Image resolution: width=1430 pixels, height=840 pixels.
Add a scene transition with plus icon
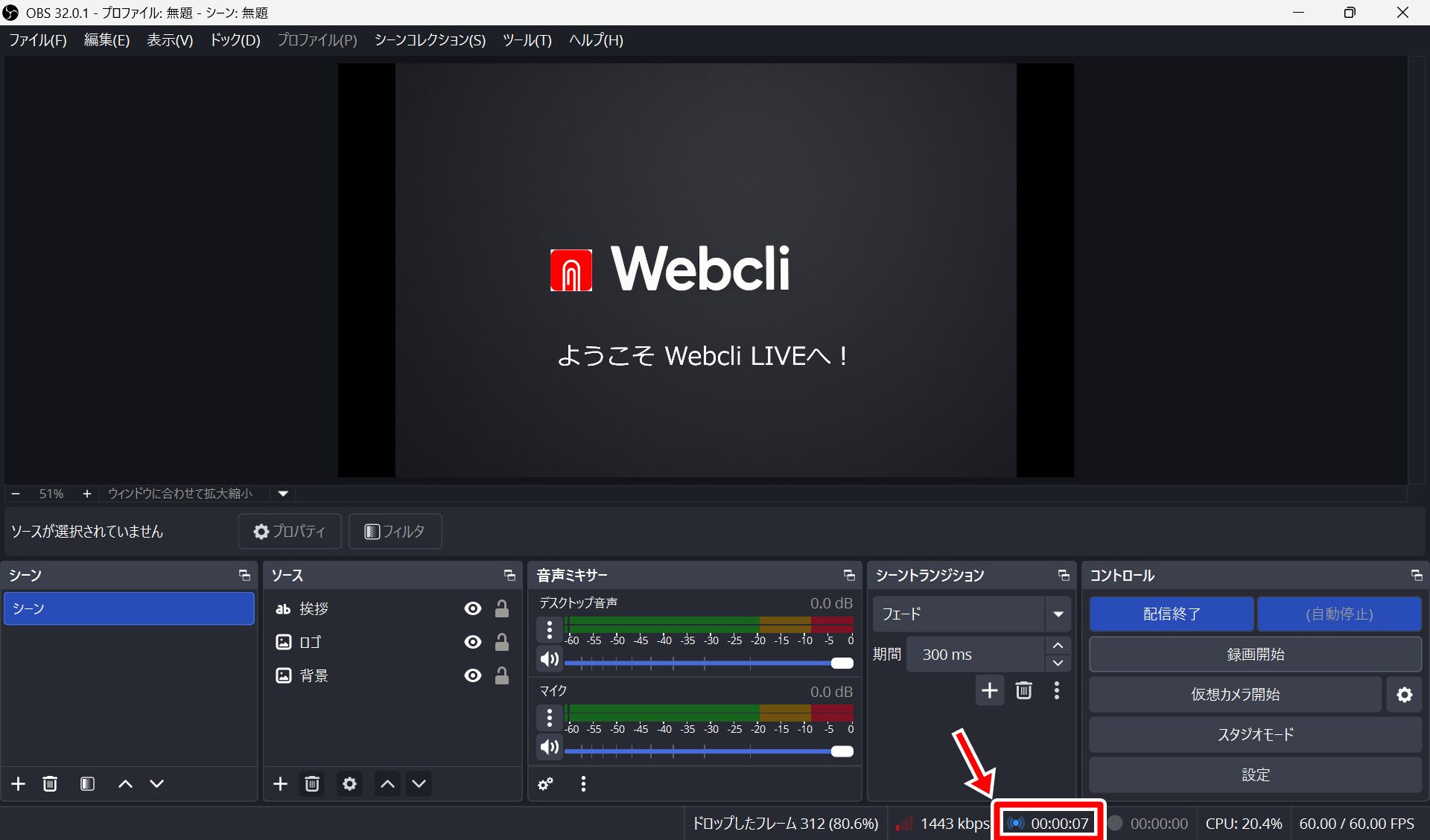point(989,690)
